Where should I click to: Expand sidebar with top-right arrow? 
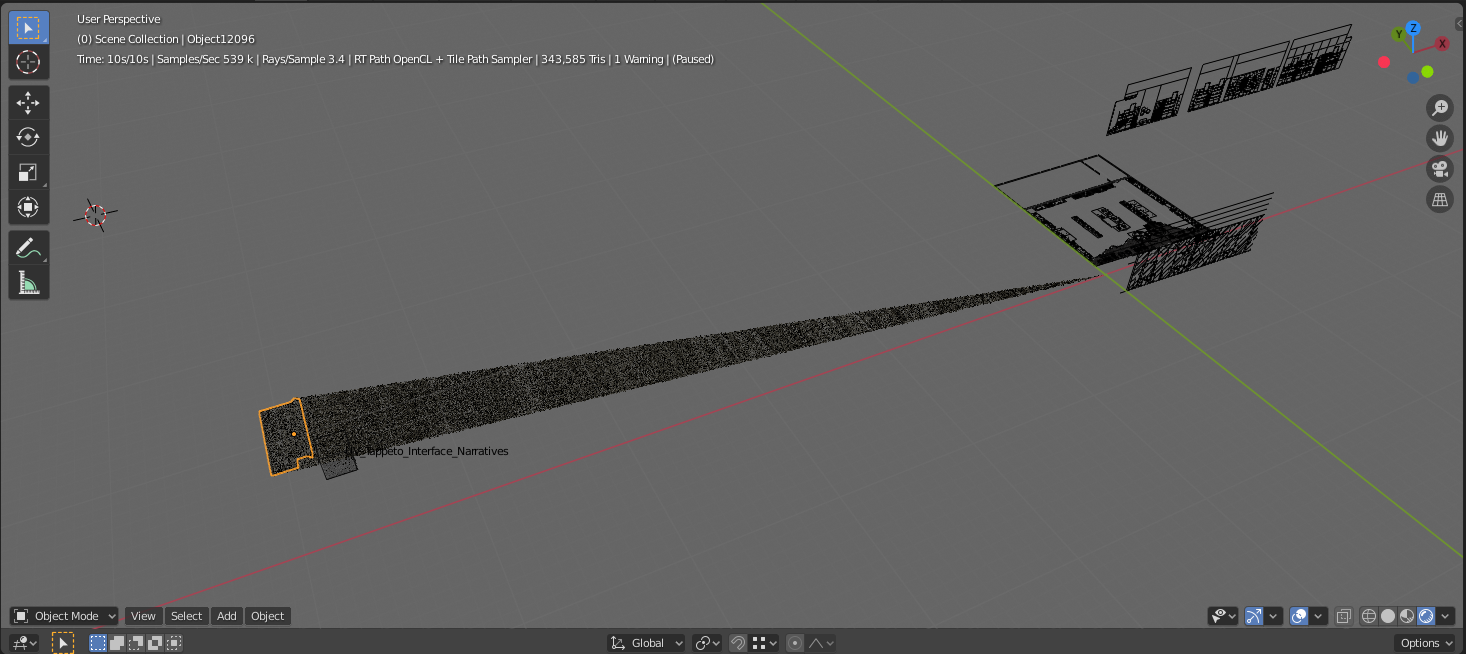(1459, 22)
